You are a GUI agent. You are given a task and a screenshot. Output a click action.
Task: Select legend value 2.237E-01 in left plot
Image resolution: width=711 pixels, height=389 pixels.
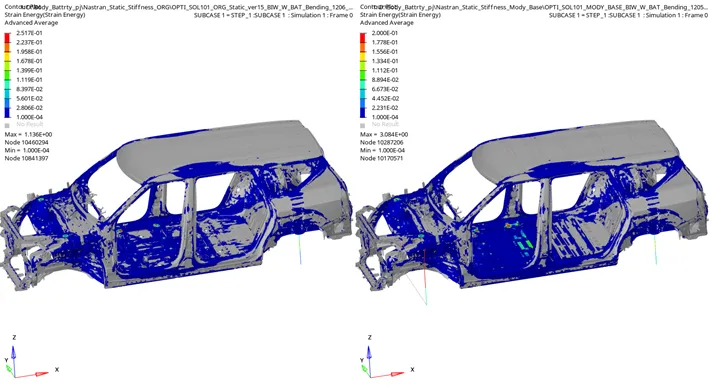tap(29, 43)
